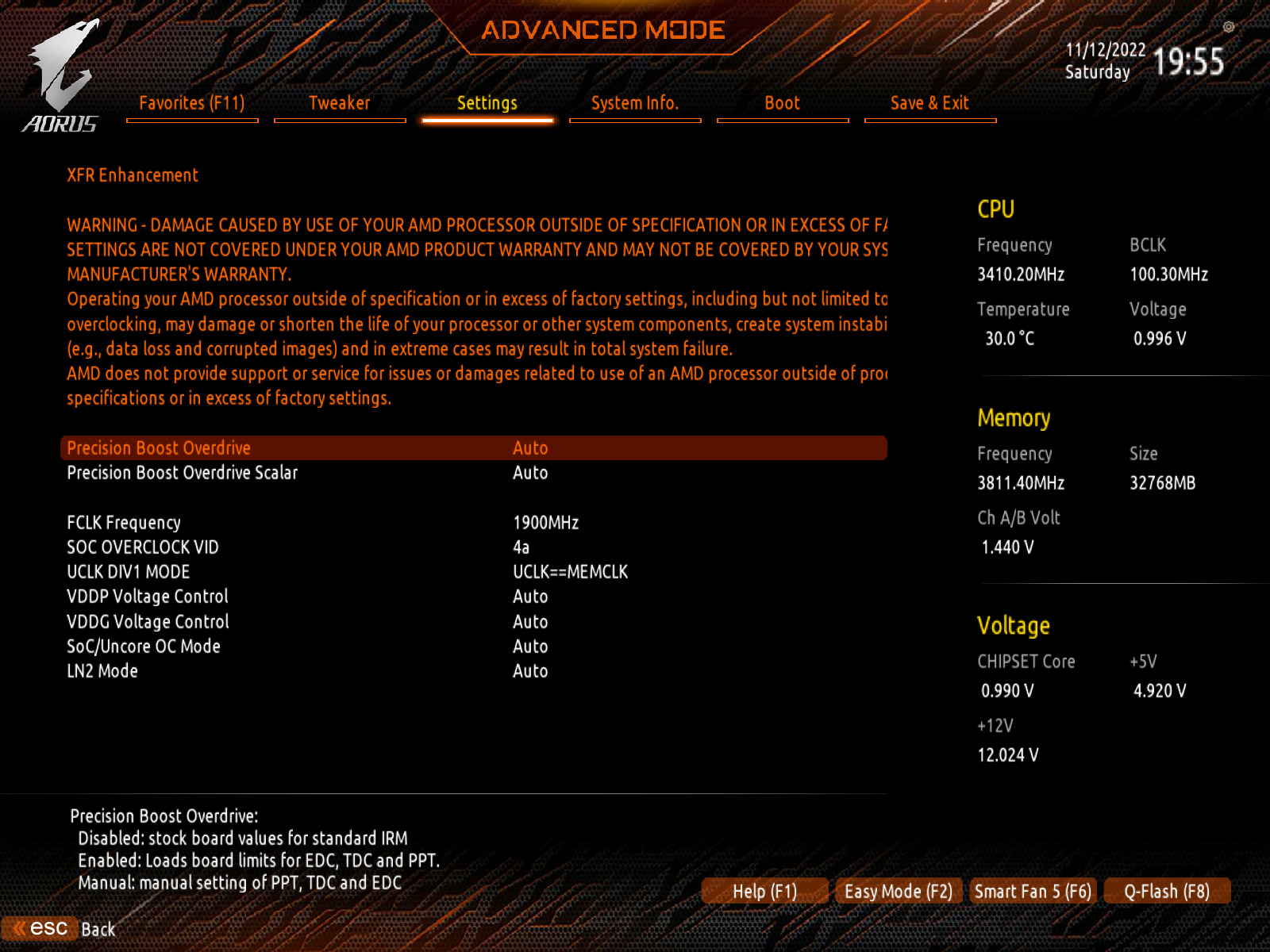The height and width of the screenshot is (952, 1270).
Task: Click the Saturday day label
Action: (x=1097, y=72)
